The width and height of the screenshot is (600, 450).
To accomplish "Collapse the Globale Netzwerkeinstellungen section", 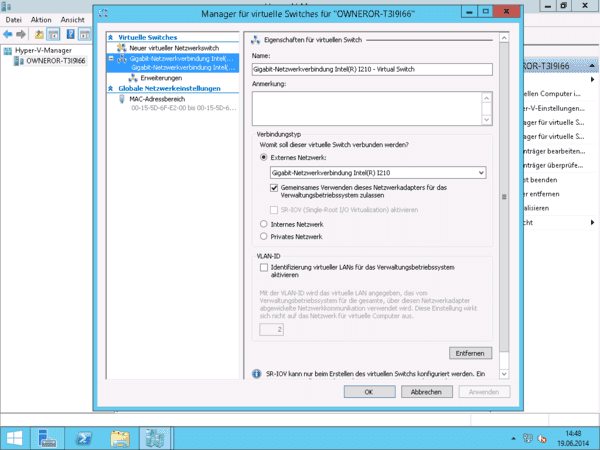I will 111,88.
